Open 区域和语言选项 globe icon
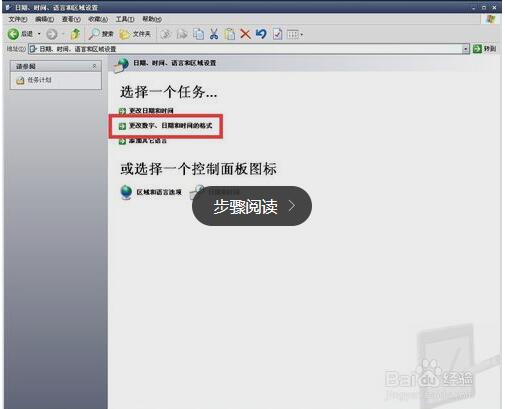Image resolution: width=505 pixels, height=409 pixels. tap(126, 192)
